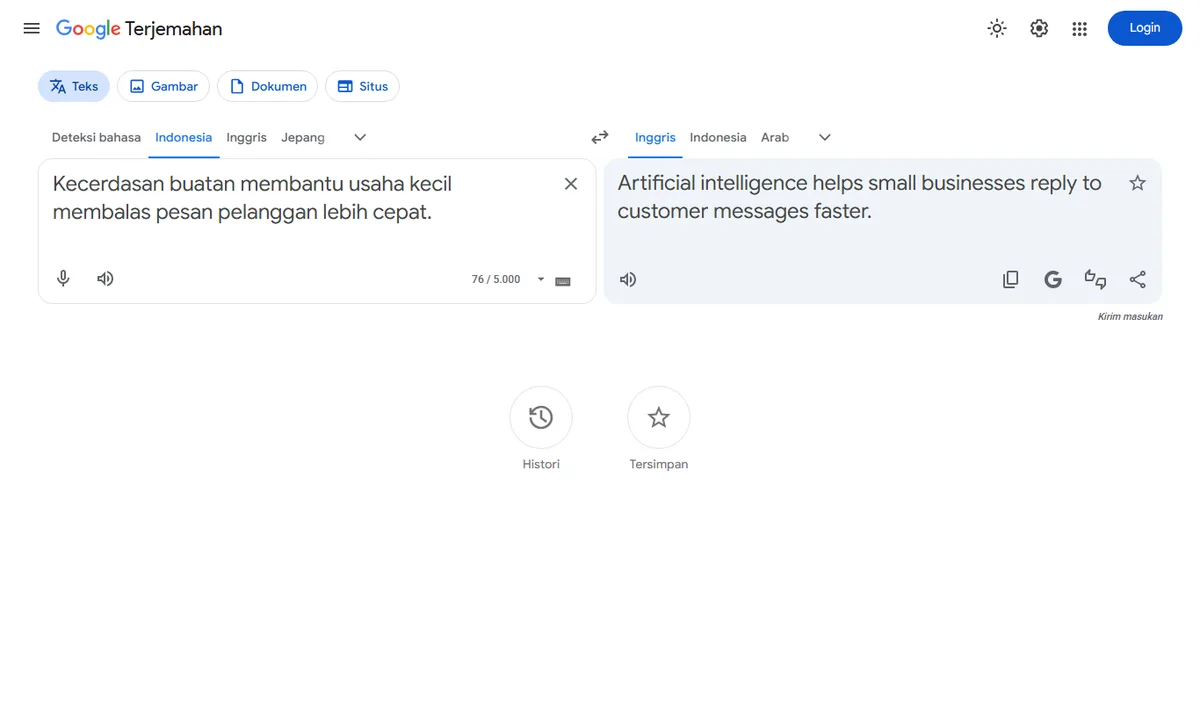Switch to the Situs mode
Viewport: 1200px width, 703px height.
[x=362, y=86]
